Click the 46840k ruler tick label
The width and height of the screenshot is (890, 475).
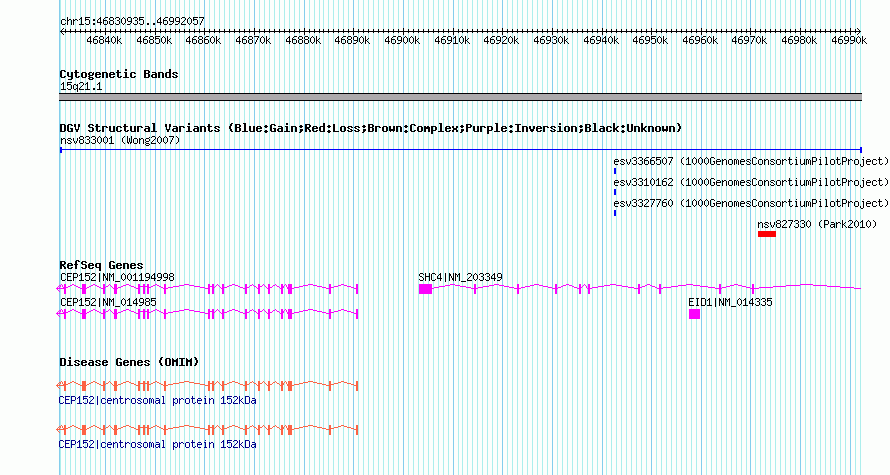[x=104, y=40]
